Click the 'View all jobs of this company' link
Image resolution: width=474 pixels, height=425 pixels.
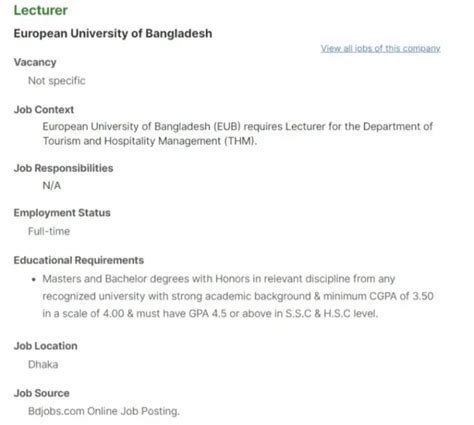(380, 49)
